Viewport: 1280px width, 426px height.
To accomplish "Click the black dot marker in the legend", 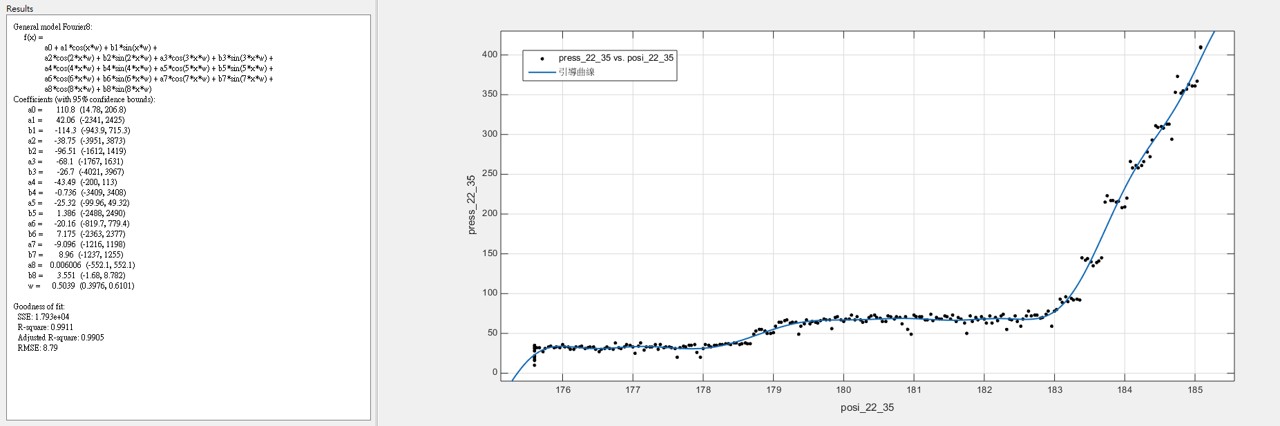I will click(541, 58).
